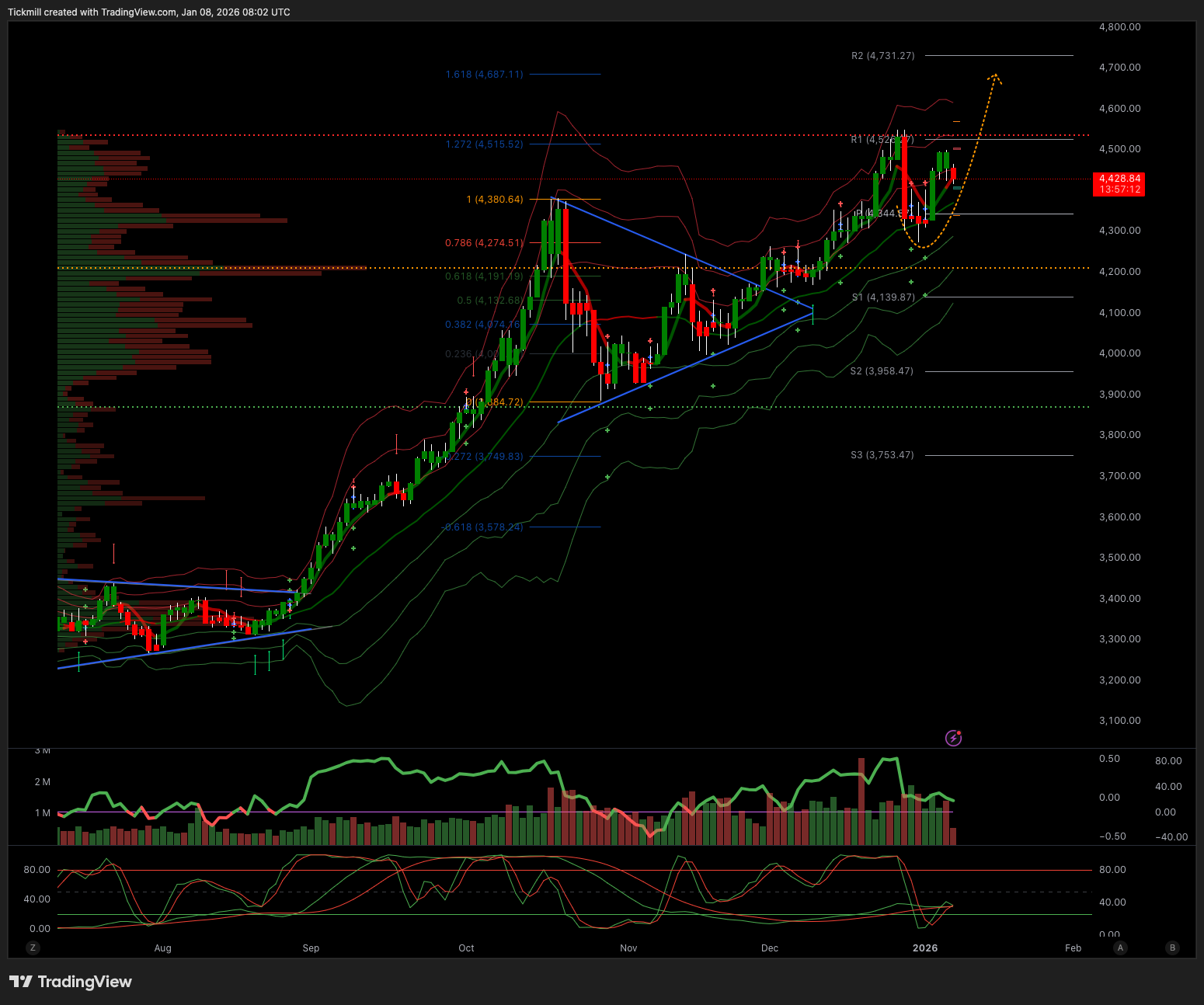Click the purple lightning bolt icon
The width and height of the screenshot is (1204, 1005).
(953, 738)
